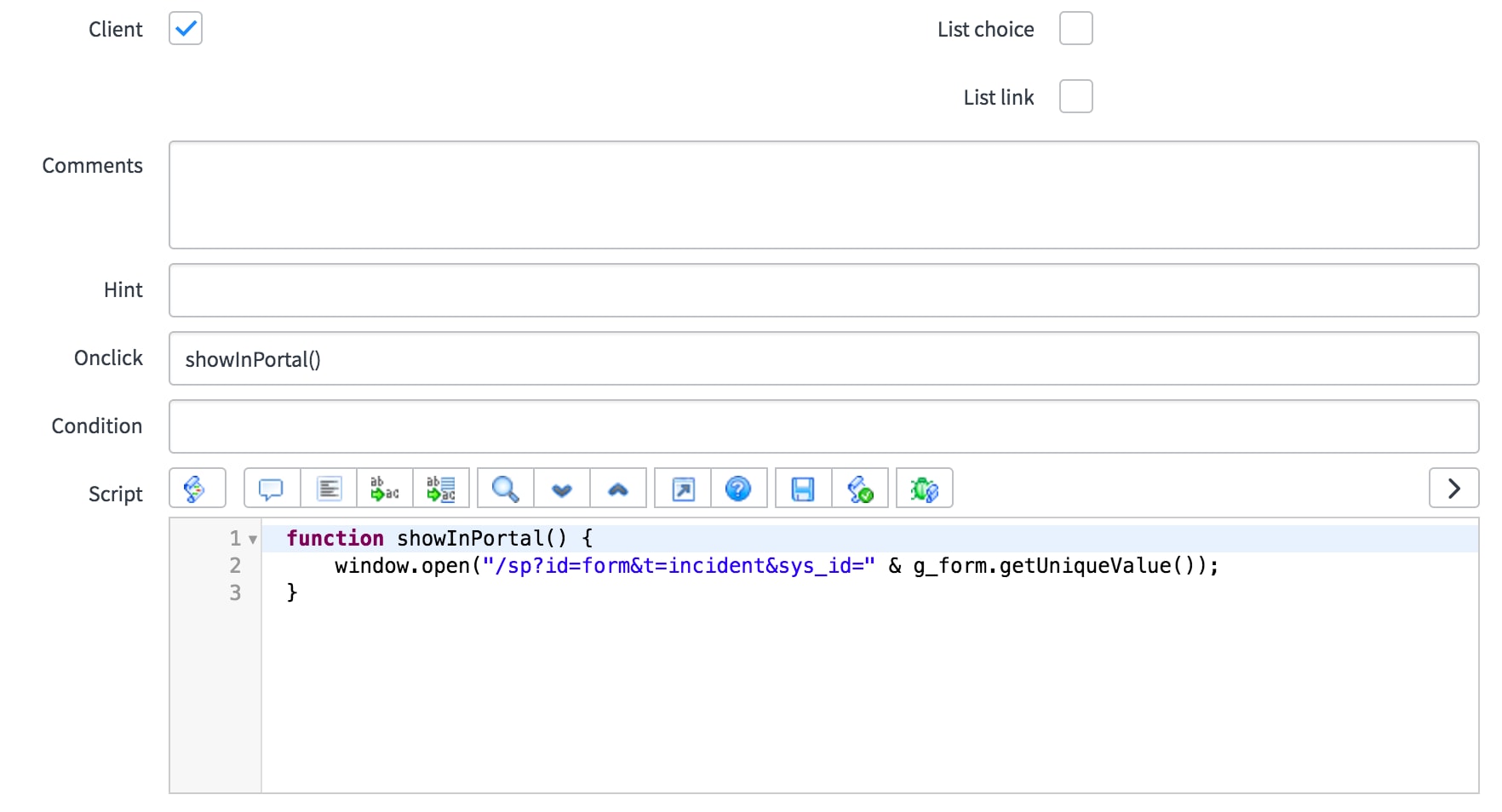Image resolution: width=1502 pixels, height=812 pixels.
Task: Enable the List choice checkbox
Action: point(1075,29)
